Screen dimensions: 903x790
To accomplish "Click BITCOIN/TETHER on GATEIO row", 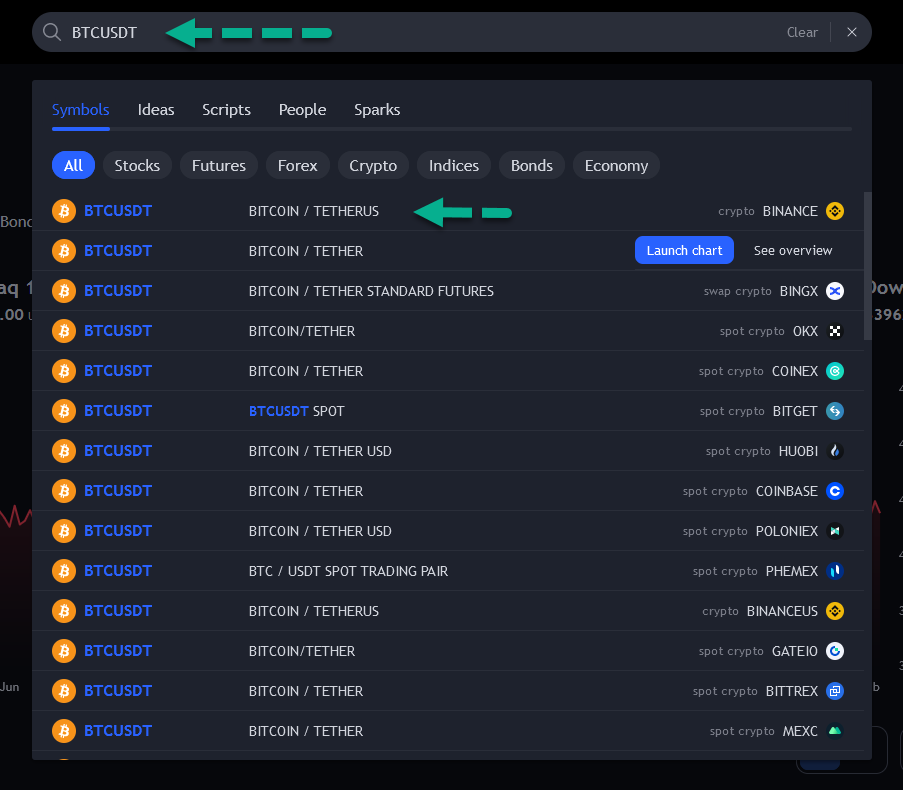I will pyautogui.click(x=302, y=651).
